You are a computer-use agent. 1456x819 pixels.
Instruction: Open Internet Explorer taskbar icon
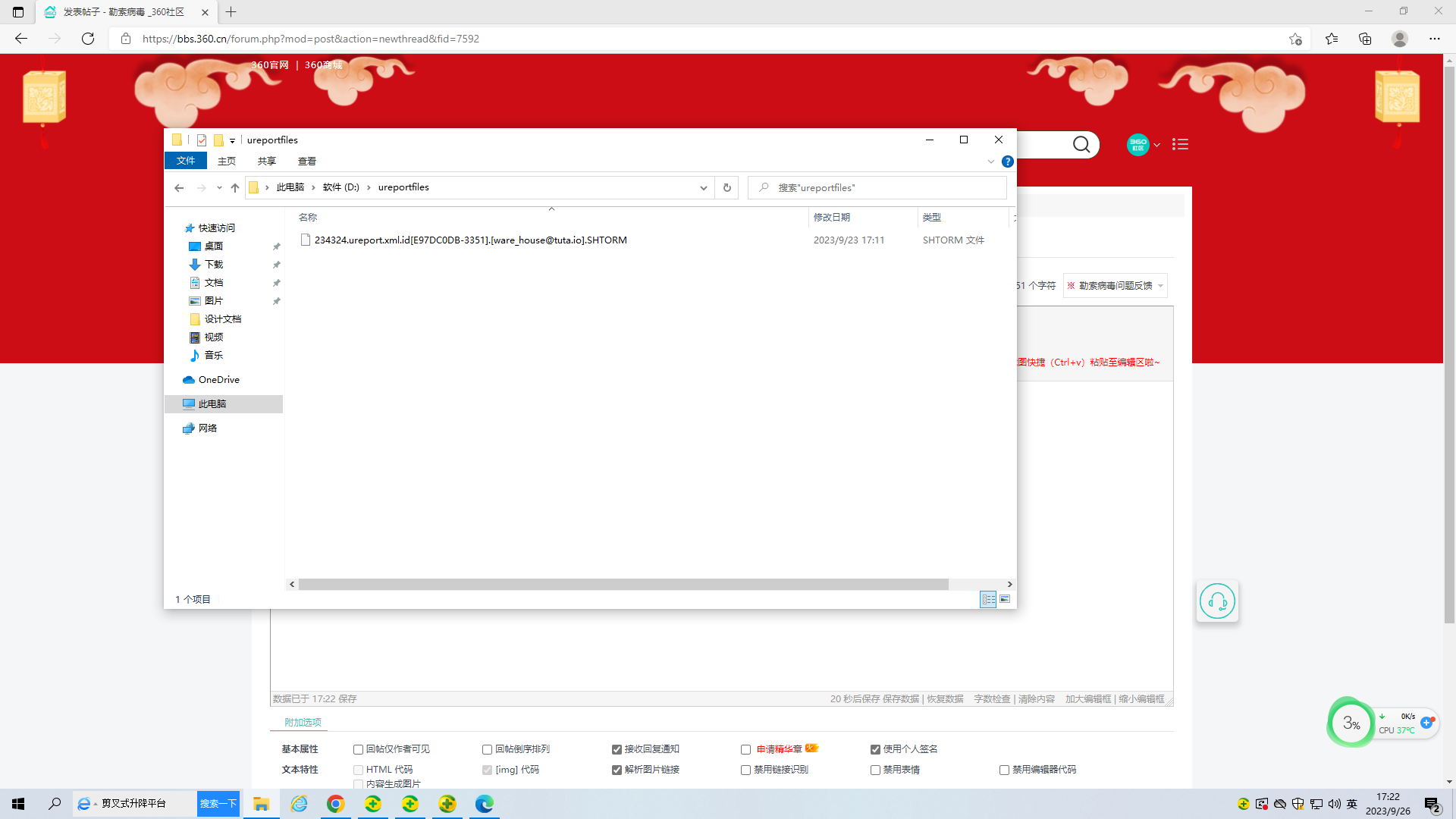(x=300, y=804)
